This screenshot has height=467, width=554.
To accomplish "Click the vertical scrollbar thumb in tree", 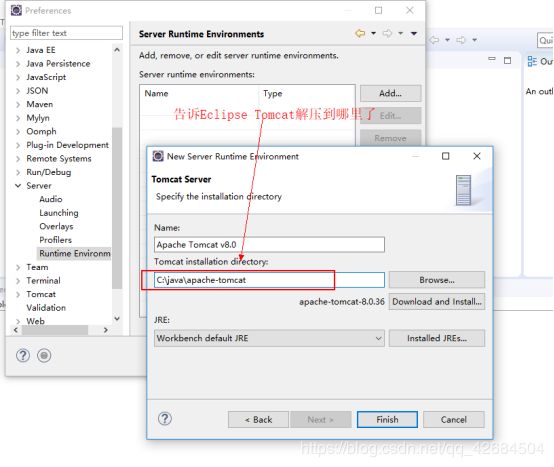I will tap(117, 208).
